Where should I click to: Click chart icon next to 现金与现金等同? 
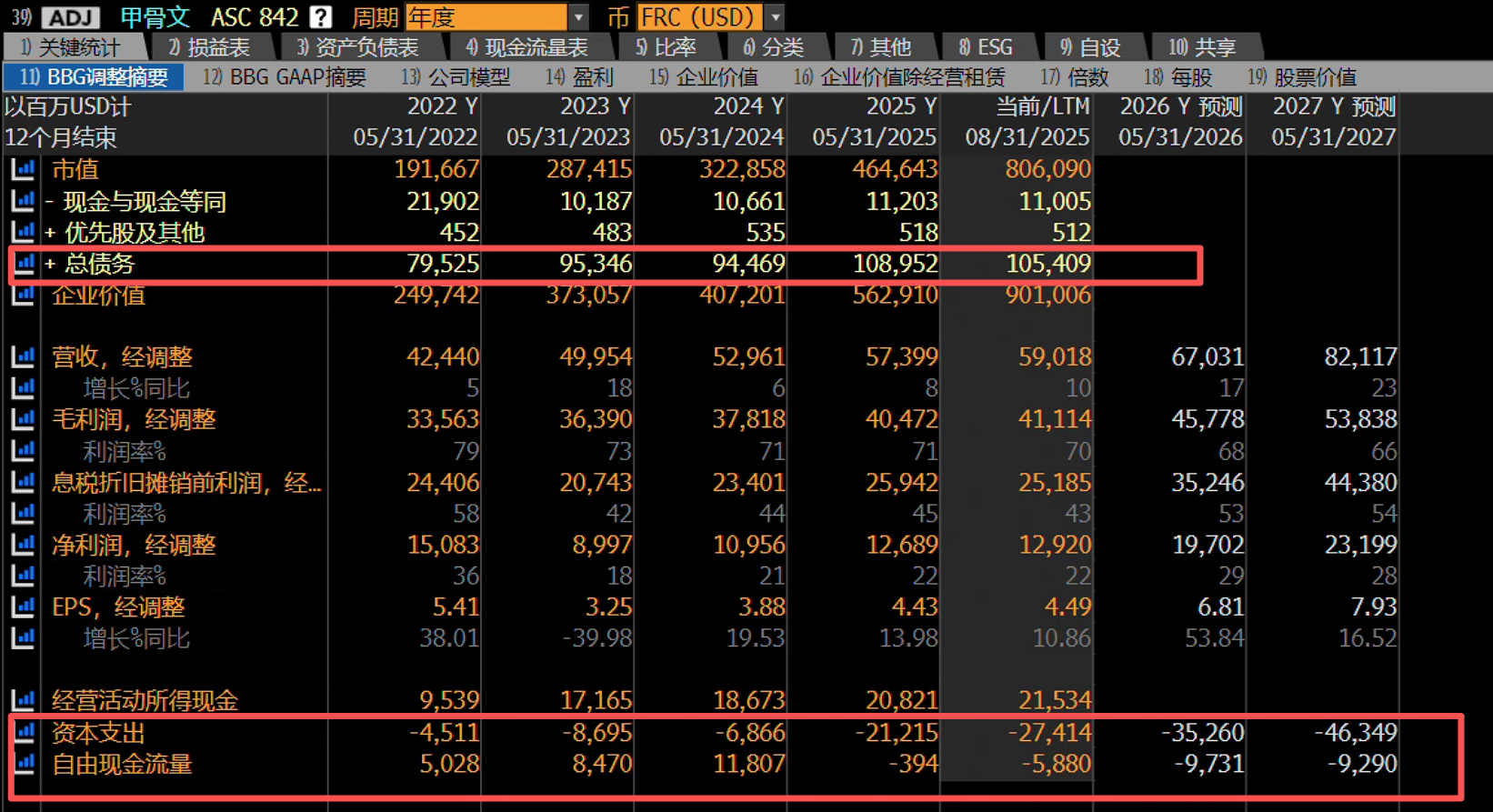coord(23,201)
